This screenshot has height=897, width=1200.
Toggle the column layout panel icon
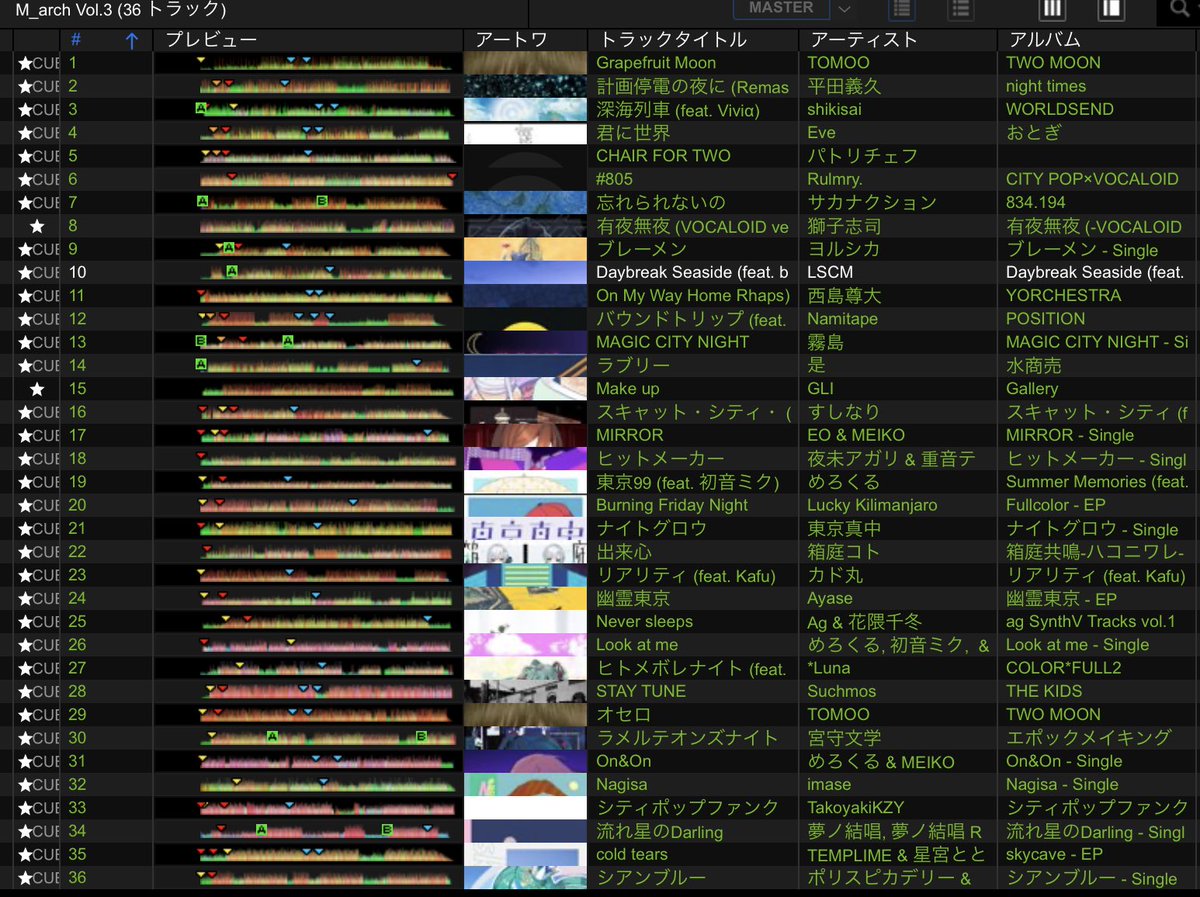(x=1053, y=9)
